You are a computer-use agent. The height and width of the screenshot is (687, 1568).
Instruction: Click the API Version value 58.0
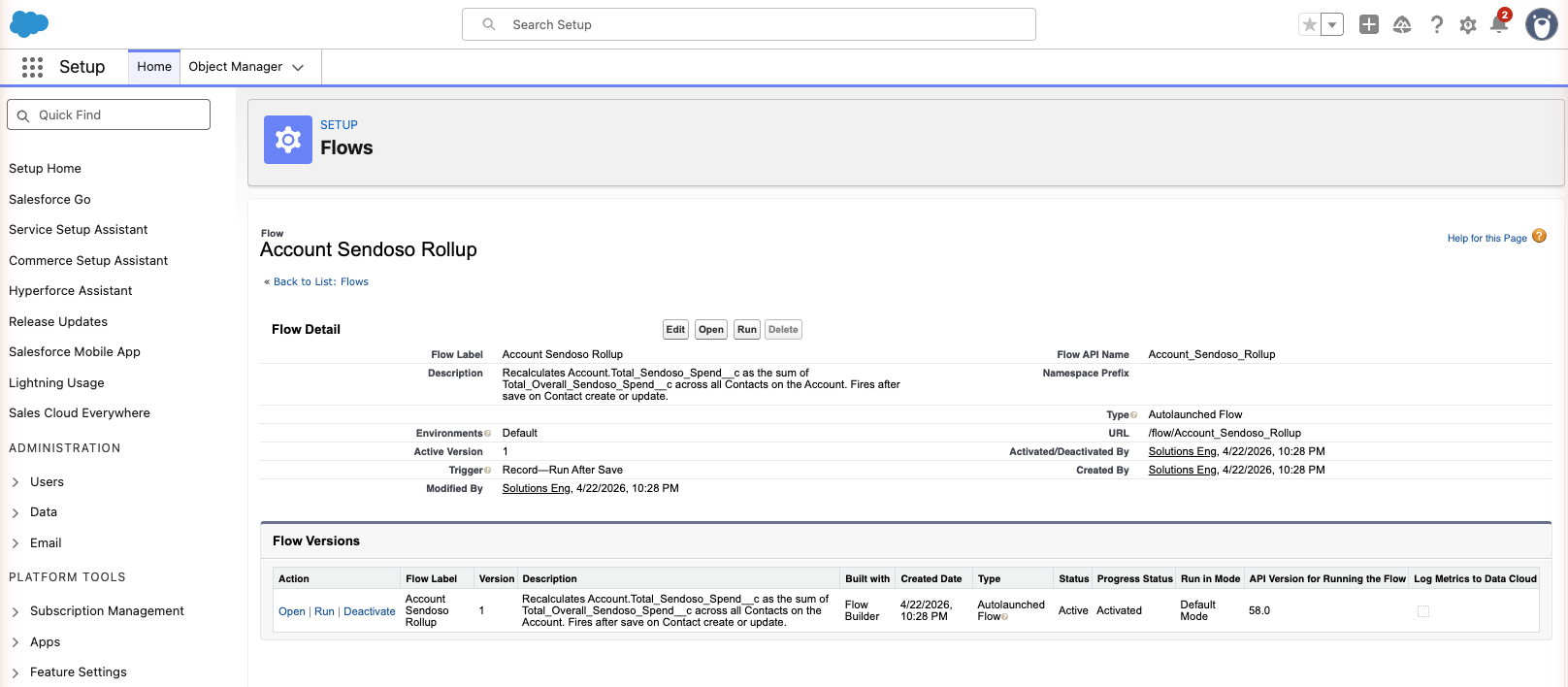1259,611
